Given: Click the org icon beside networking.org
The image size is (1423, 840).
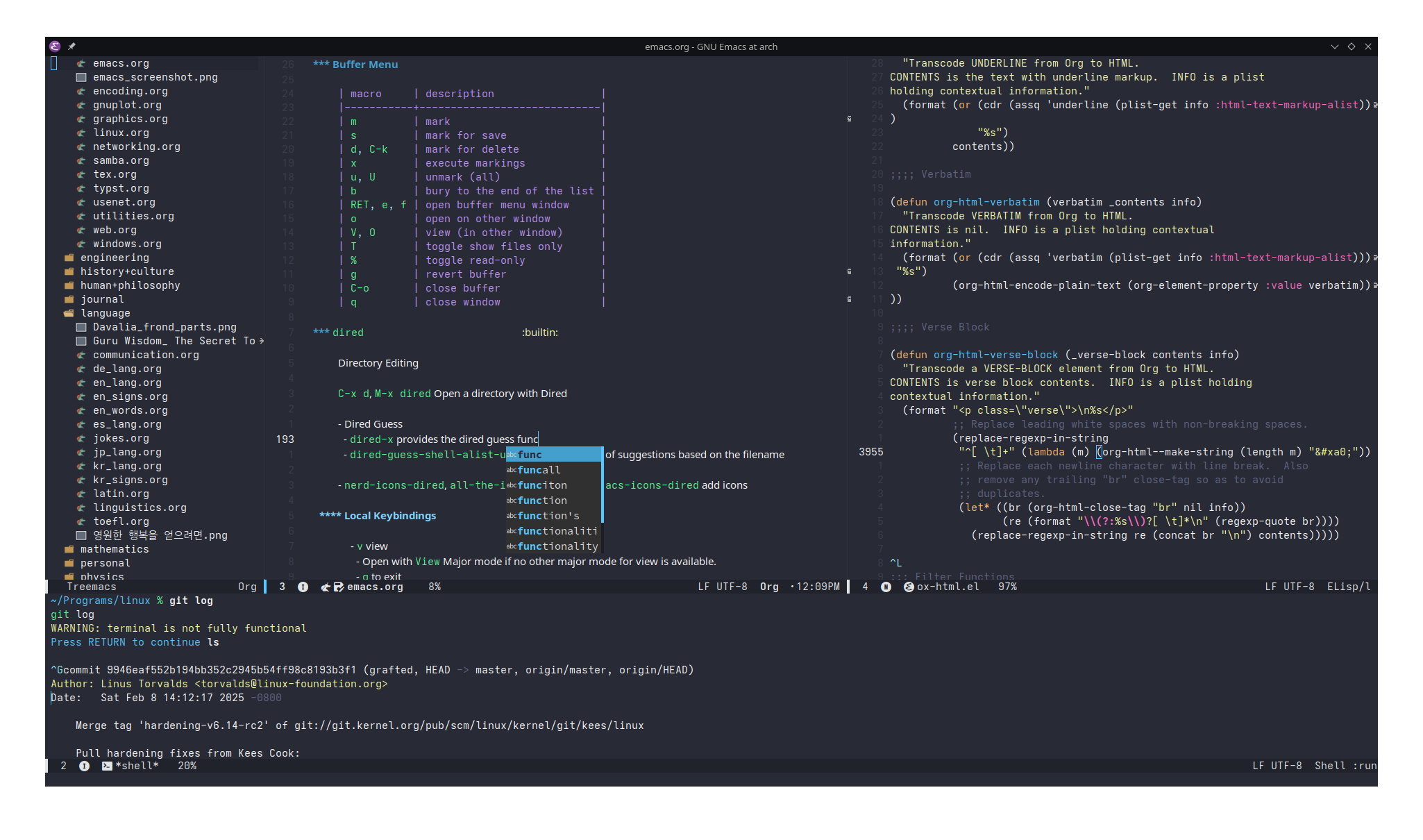Looking at the screenshot, I should tap(81, 146).
